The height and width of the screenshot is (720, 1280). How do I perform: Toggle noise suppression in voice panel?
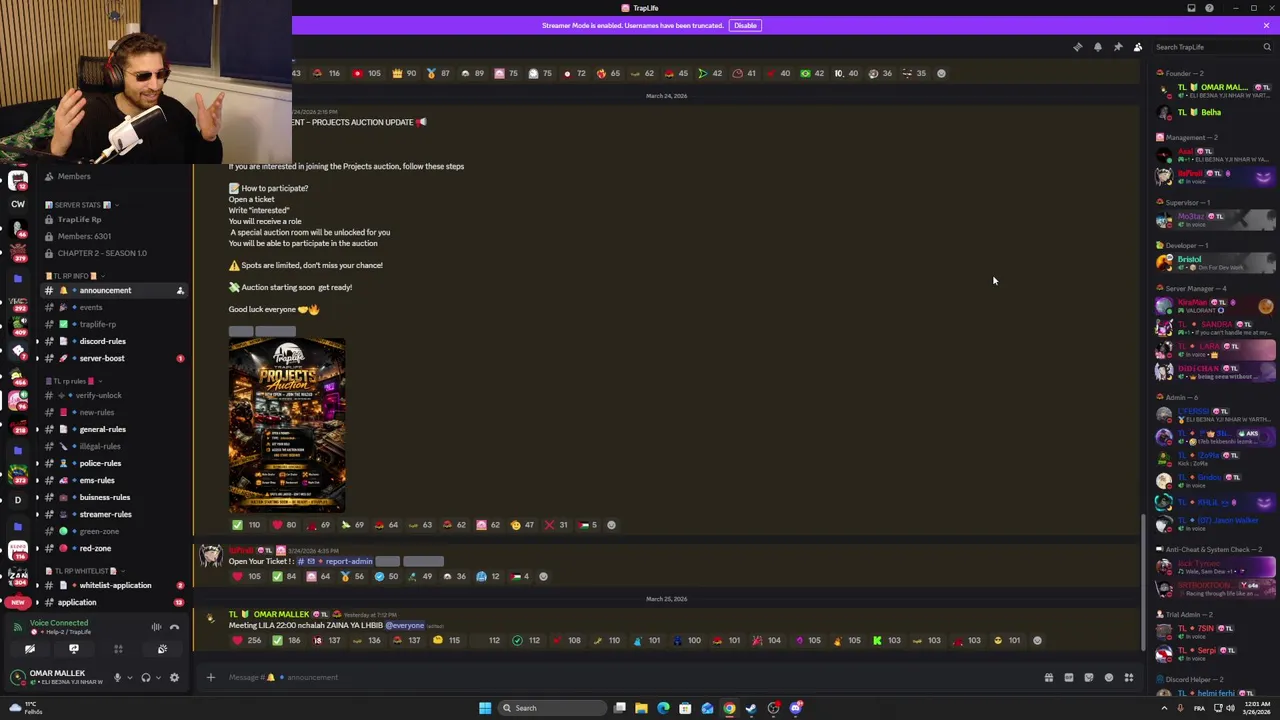tap(156, 627)
